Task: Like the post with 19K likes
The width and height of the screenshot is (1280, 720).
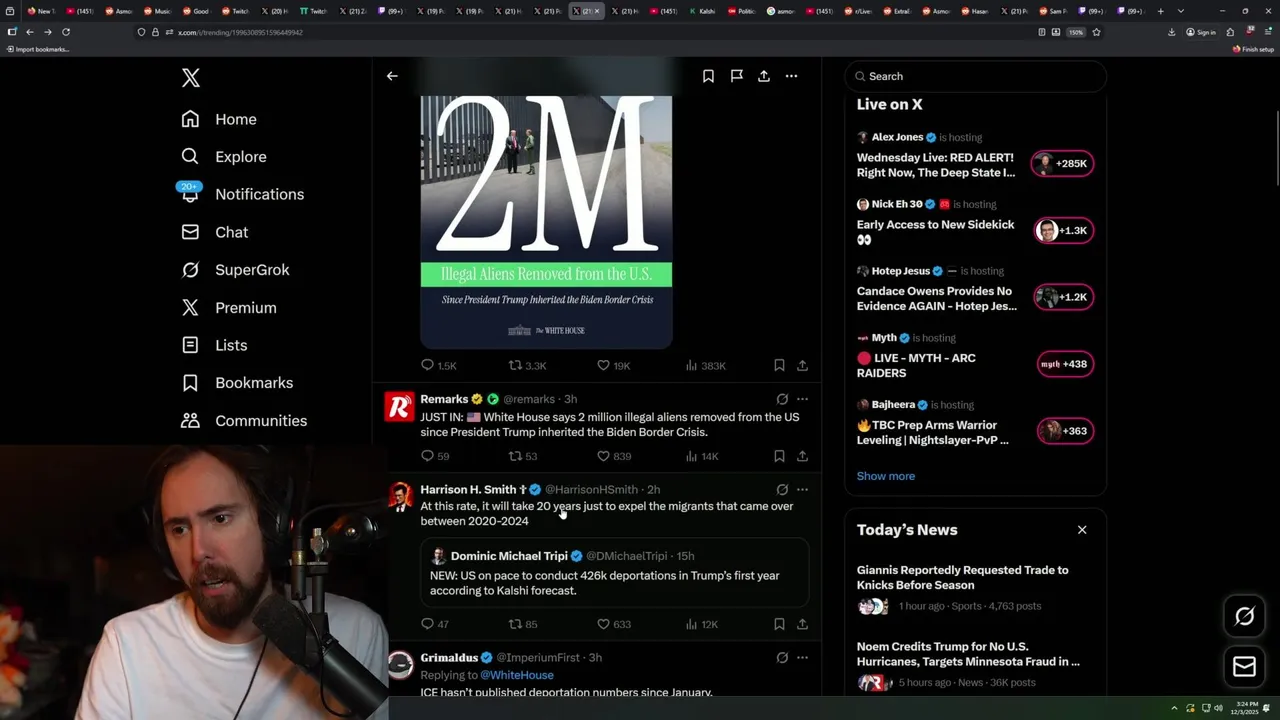Action: tap(613, 366)
